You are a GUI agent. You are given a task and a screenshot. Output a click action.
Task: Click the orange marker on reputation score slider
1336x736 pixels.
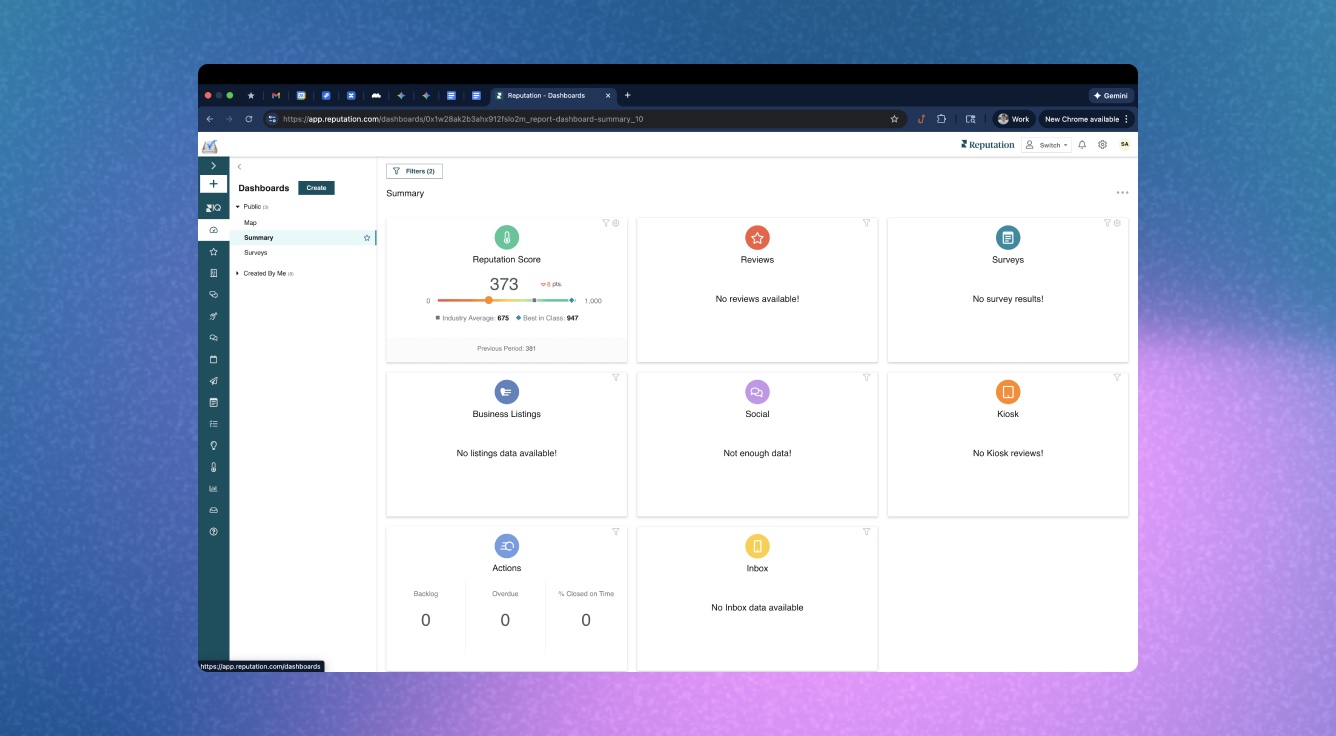(488, 300)
